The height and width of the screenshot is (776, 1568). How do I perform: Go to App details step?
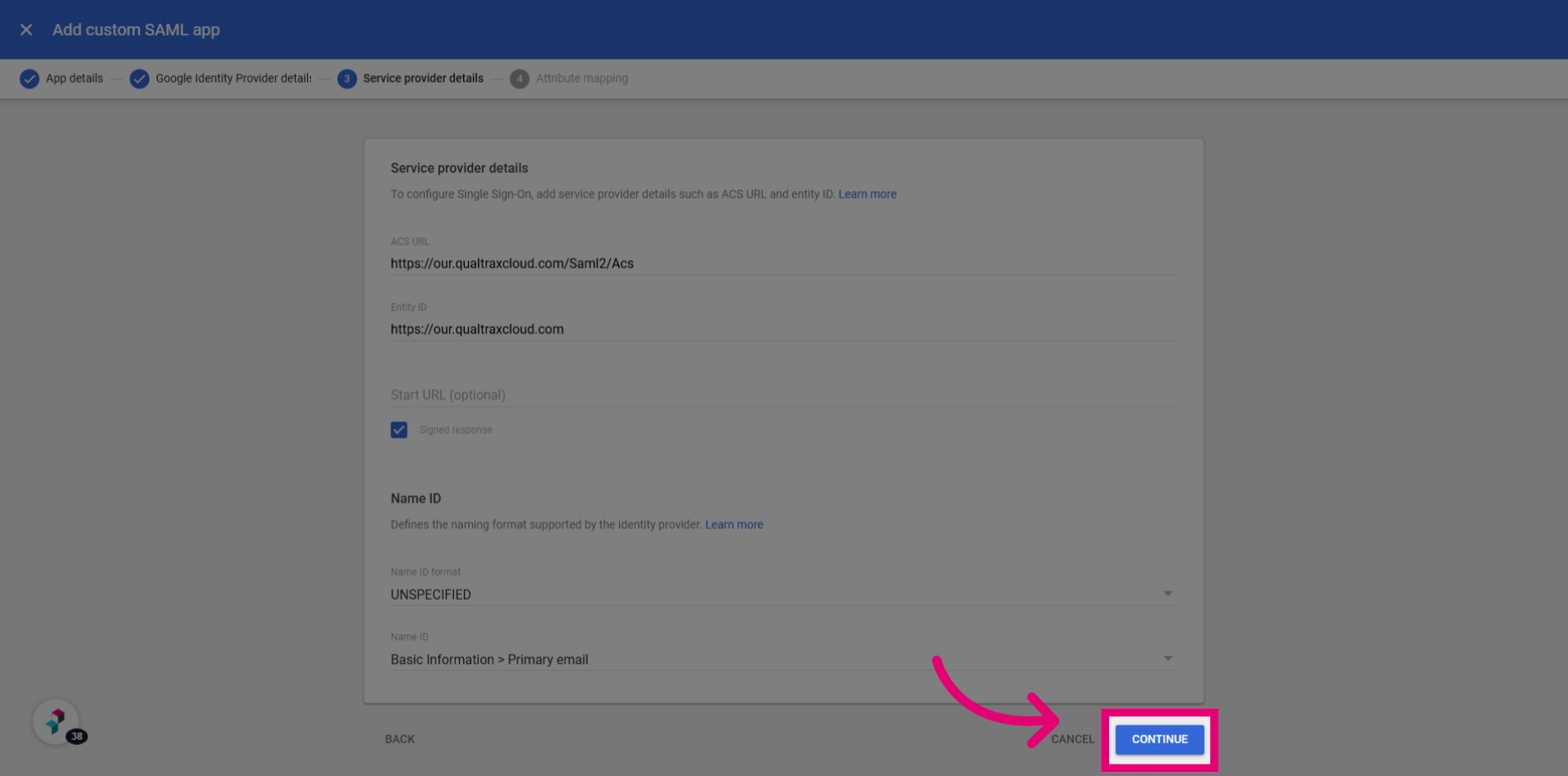[x=74, y=78]
